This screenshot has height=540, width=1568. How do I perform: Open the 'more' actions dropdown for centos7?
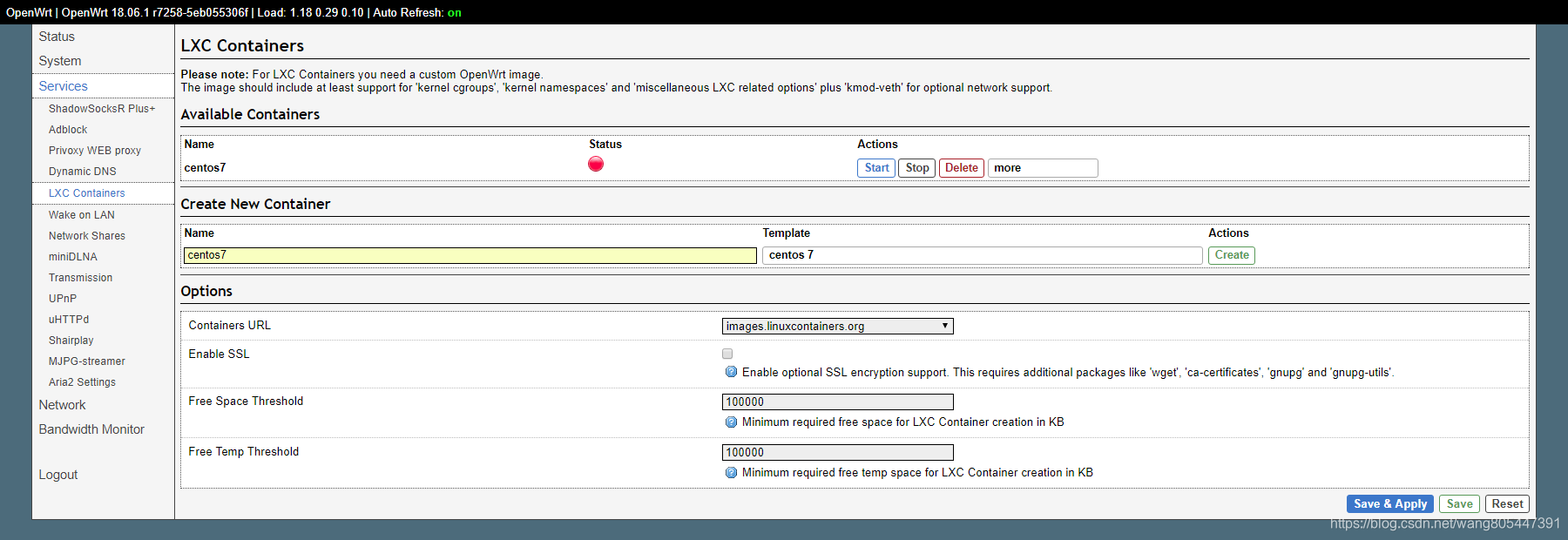point(1043,168)
